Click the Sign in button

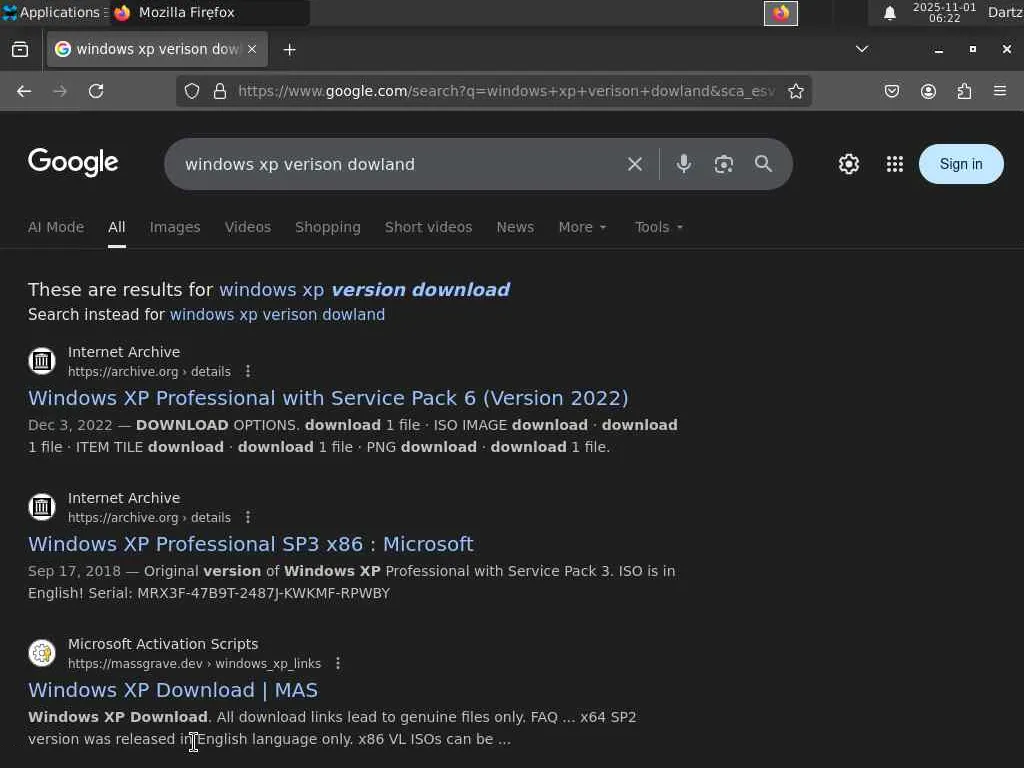961,164
